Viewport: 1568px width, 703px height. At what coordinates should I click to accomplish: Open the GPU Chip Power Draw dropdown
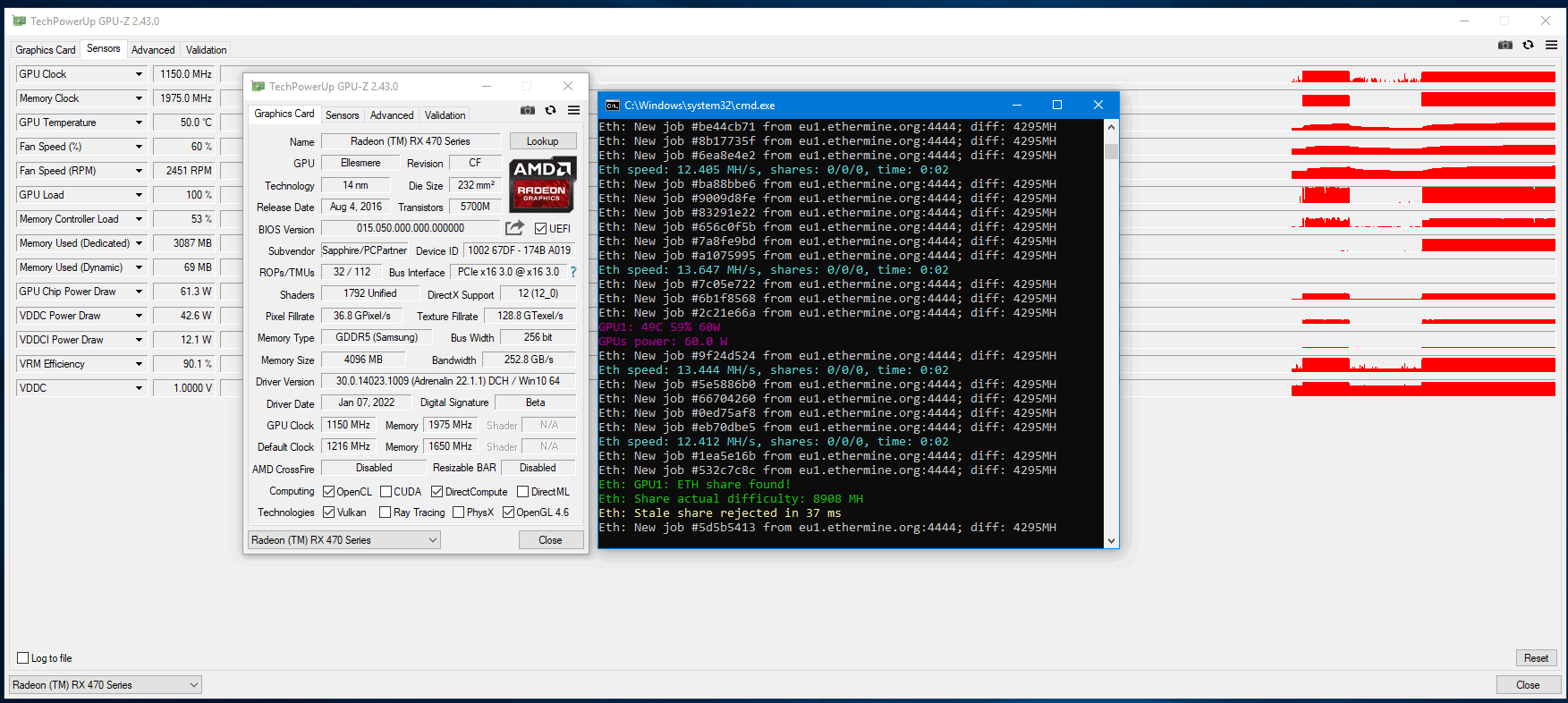tap(139, 292)
